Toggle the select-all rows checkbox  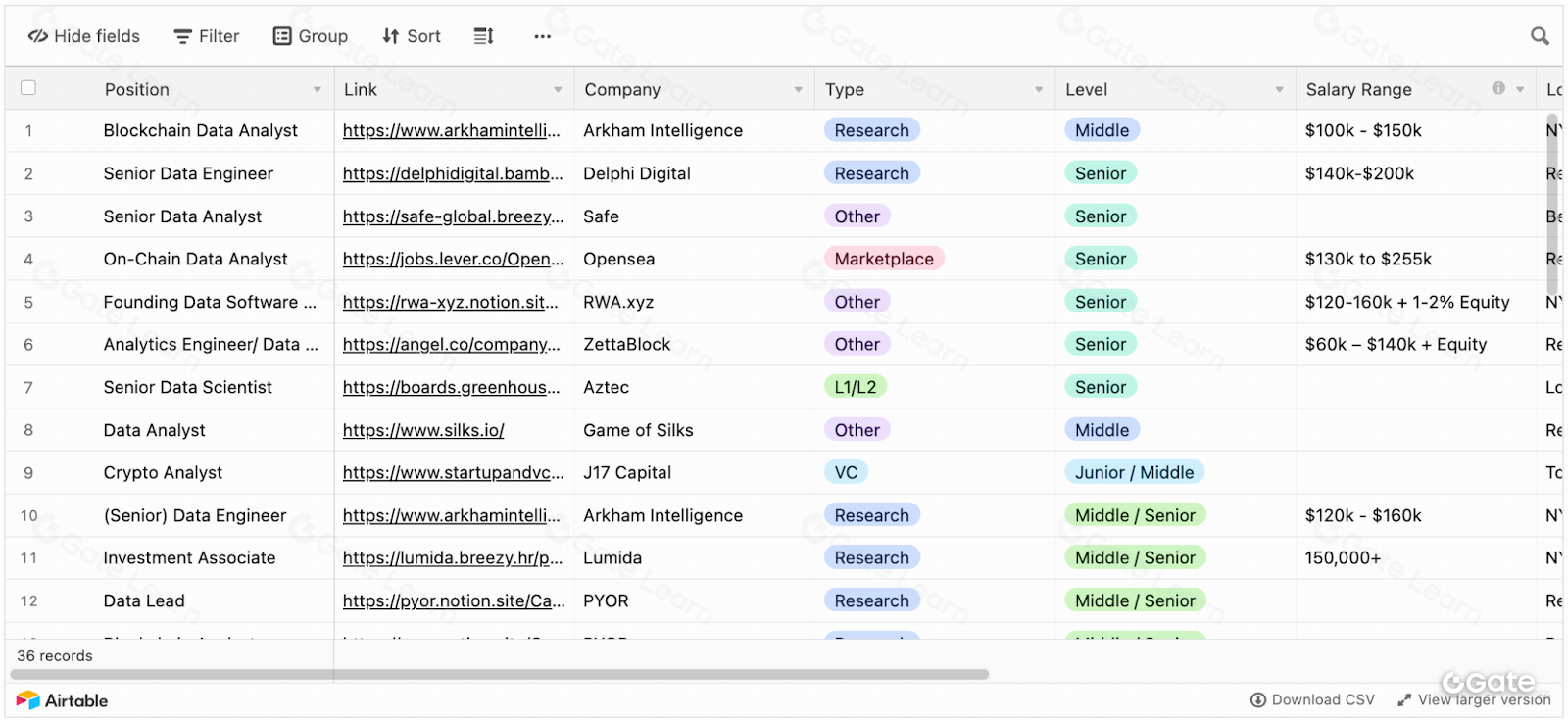coord(28,88)
